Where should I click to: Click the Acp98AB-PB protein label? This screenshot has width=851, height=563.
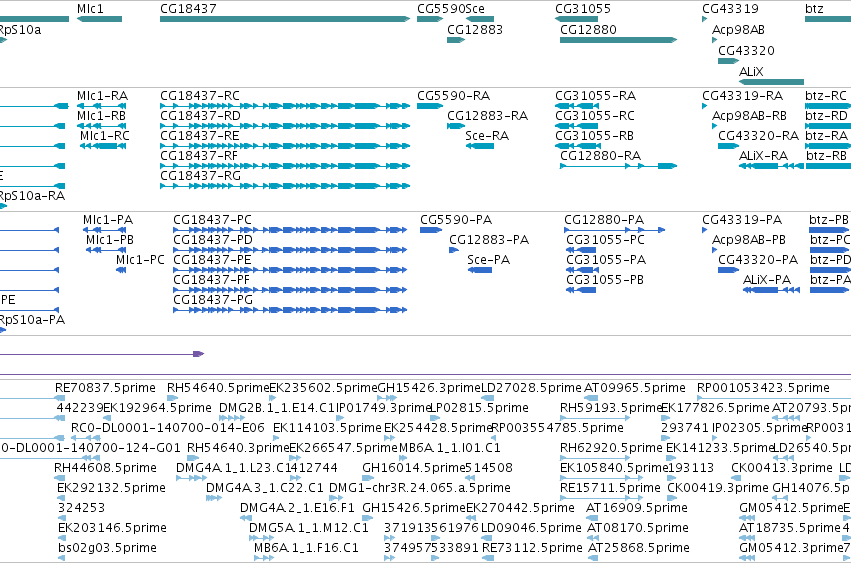pyautogui.click(x=749, y=240)
